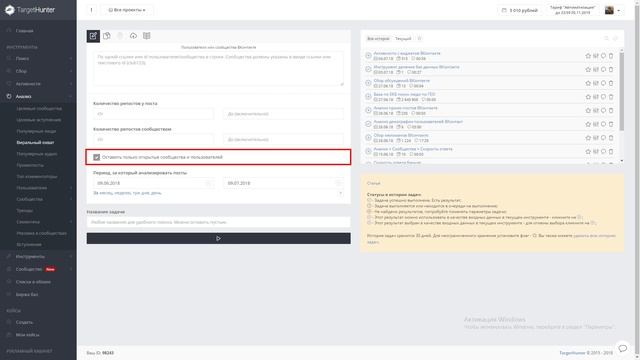Open the copy-documents icon tab in form toolbar
Viewport: 640px width, 360px height.
point(107,36)
